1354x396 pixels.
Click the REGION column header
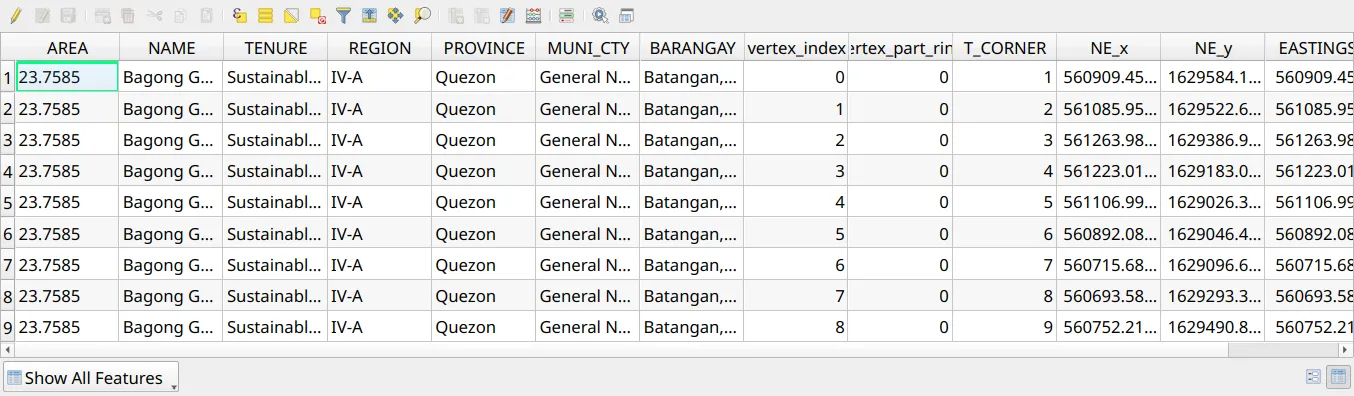379,47
